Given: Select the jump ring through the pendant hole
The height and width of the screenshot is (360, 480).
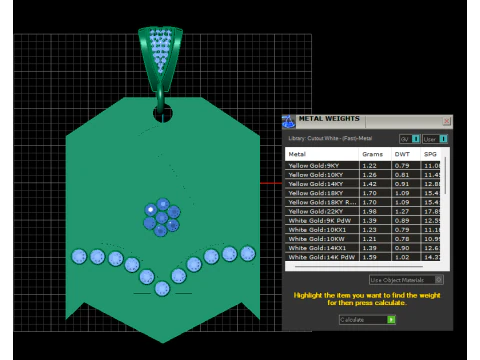Looking at the screenshot, I should (161, 98).
